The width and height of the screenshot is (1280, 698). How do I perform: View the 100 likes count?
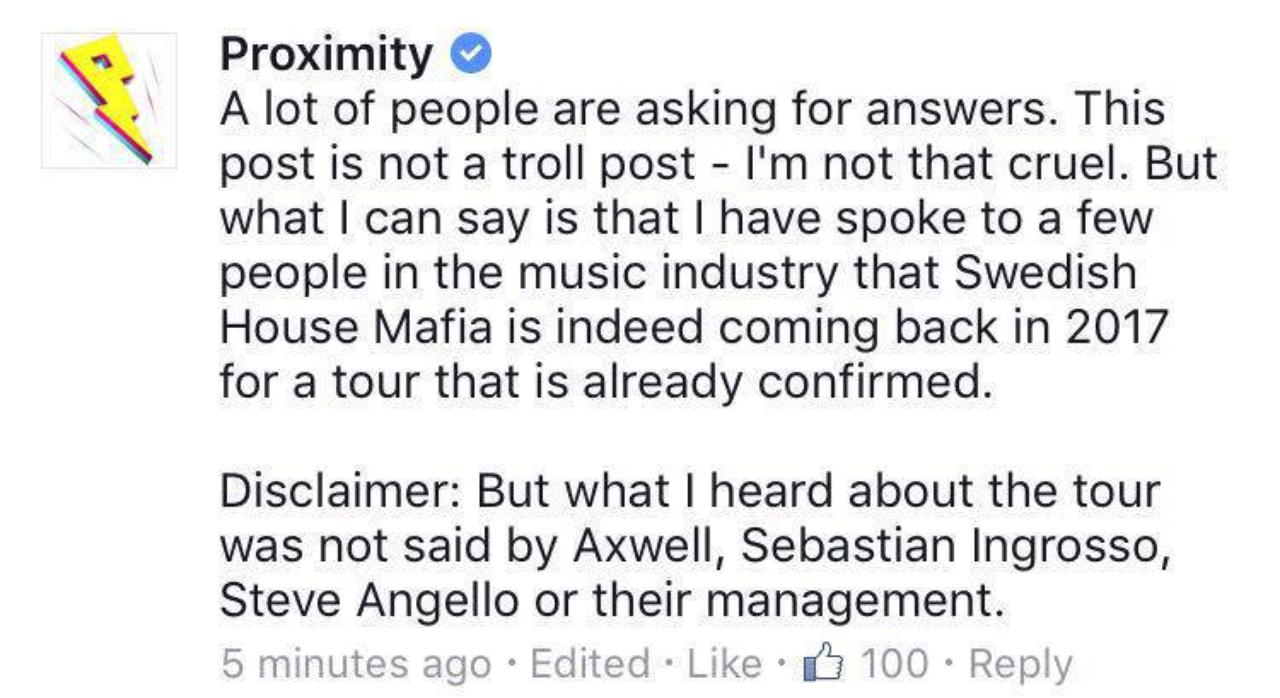893,663
